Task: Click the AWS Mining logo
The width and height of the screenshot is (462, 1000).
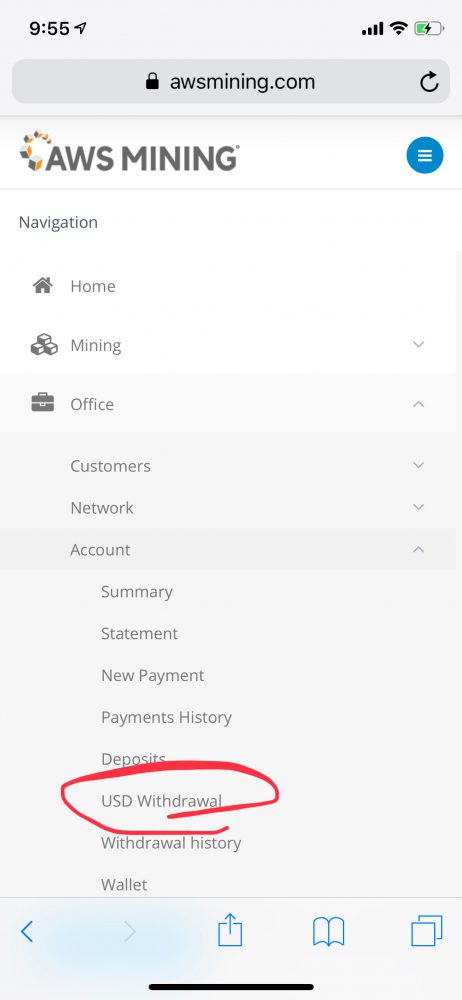Action: (130, 152)
